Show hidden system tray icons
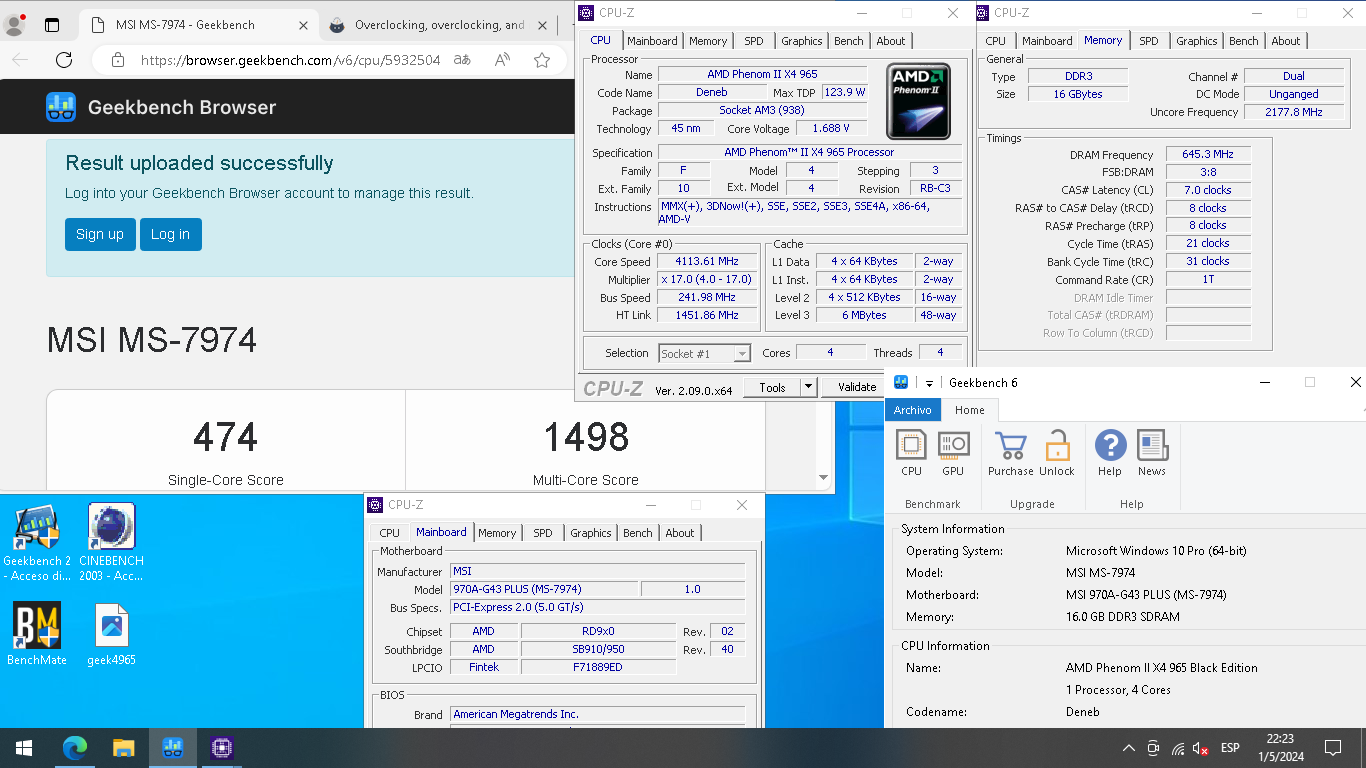This screenshot has height=768, width=1366. 1129,748
